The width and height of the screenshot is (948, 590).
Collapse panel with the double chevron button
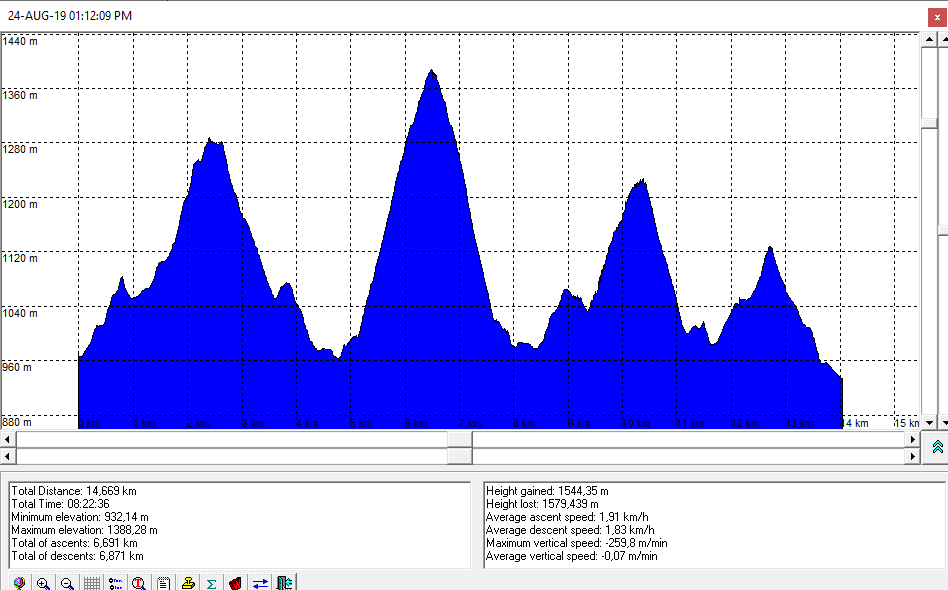(x=937, y=447)
